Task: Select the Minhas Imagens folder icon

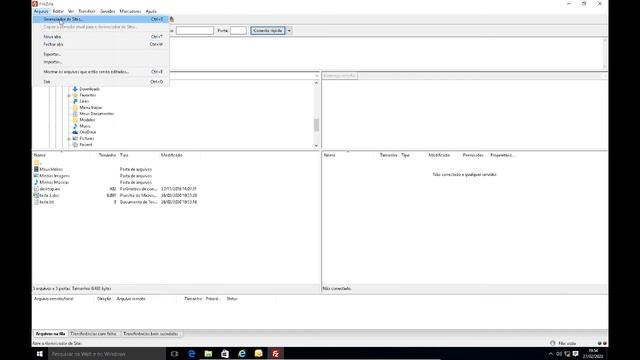Action: [x=36, y=176]
